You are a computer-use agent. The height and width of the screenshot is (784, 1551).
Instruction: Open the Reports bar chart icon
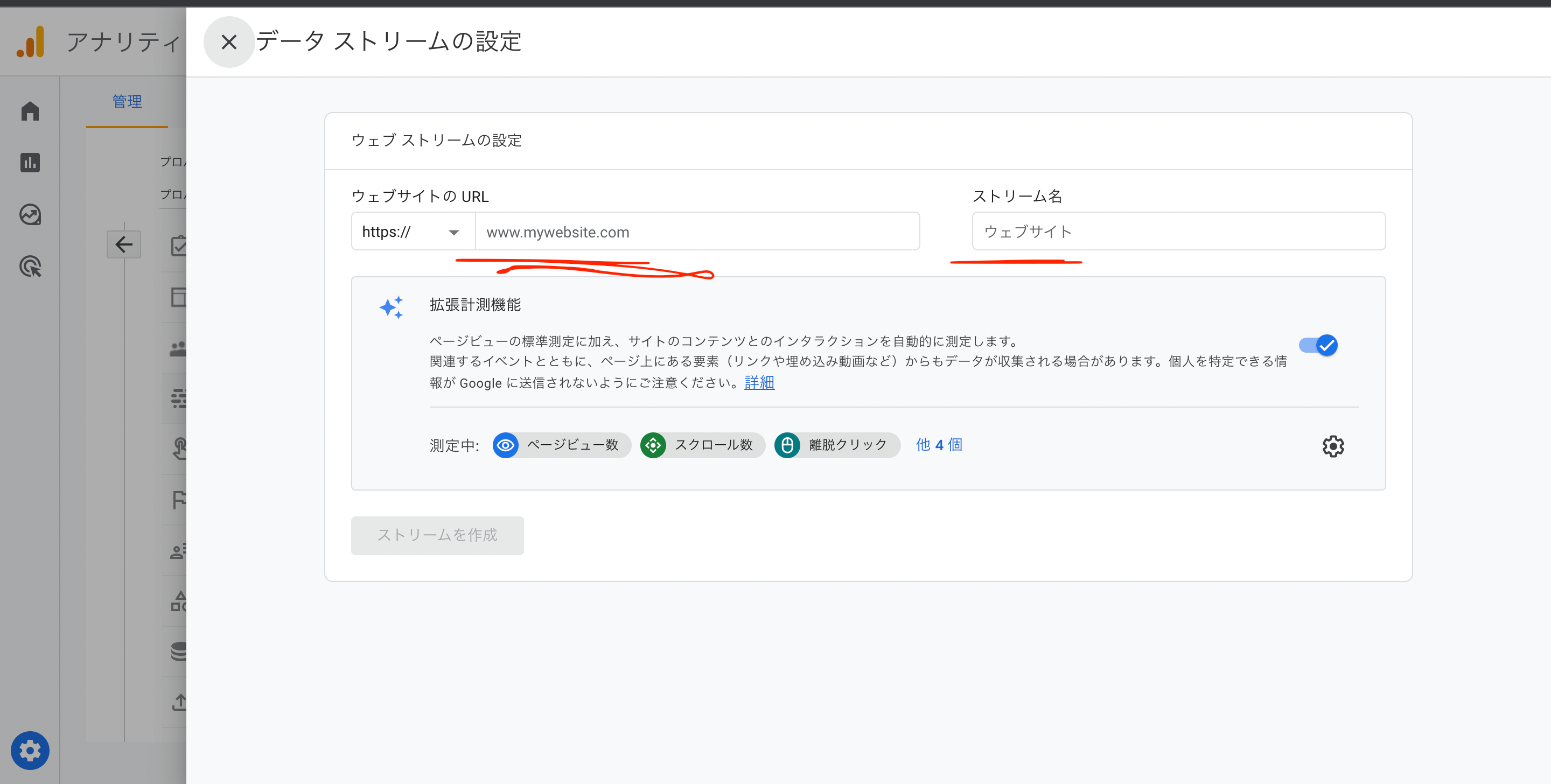(x=30, y=163)
